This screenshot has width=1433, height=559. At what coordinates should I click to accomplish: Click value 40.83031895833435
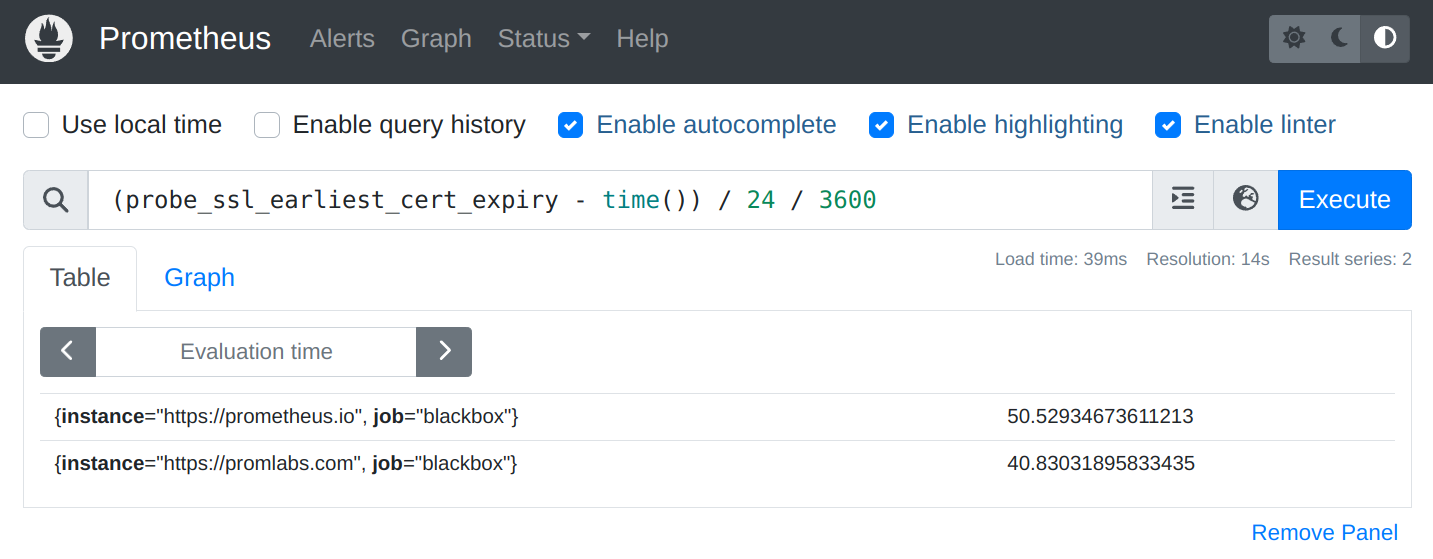1101,464
